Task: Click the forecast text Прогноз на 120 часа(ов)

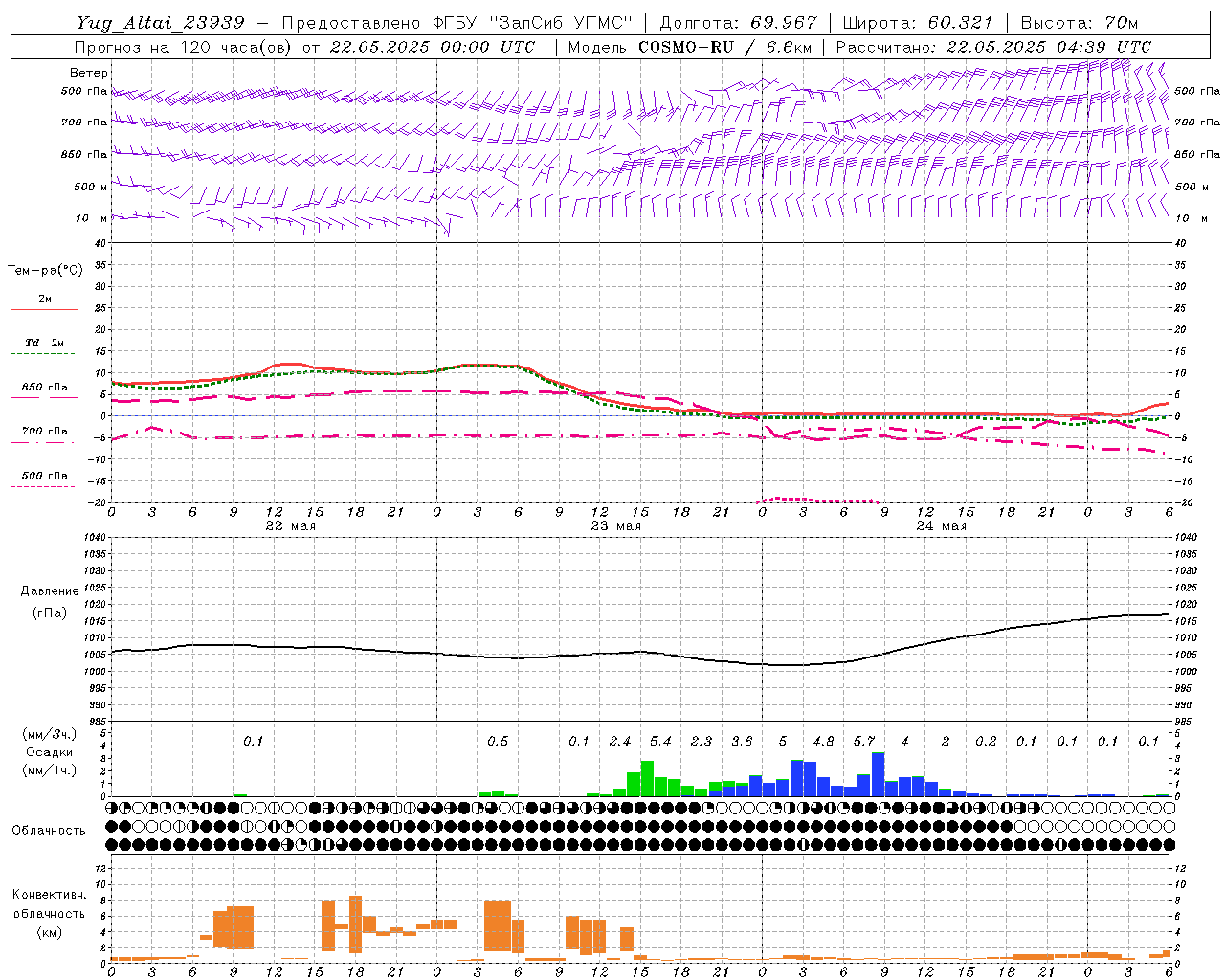Action: pyautogui.click(x=185, y=47)
